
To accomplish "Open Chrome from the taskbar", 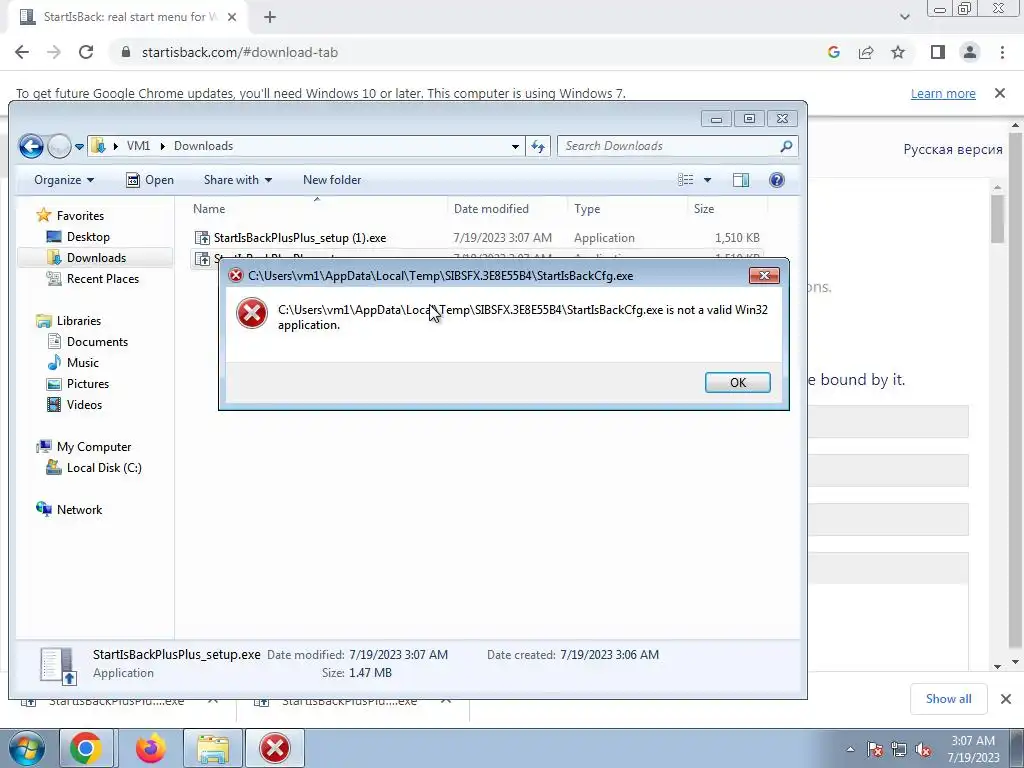I will click(86, 748).
